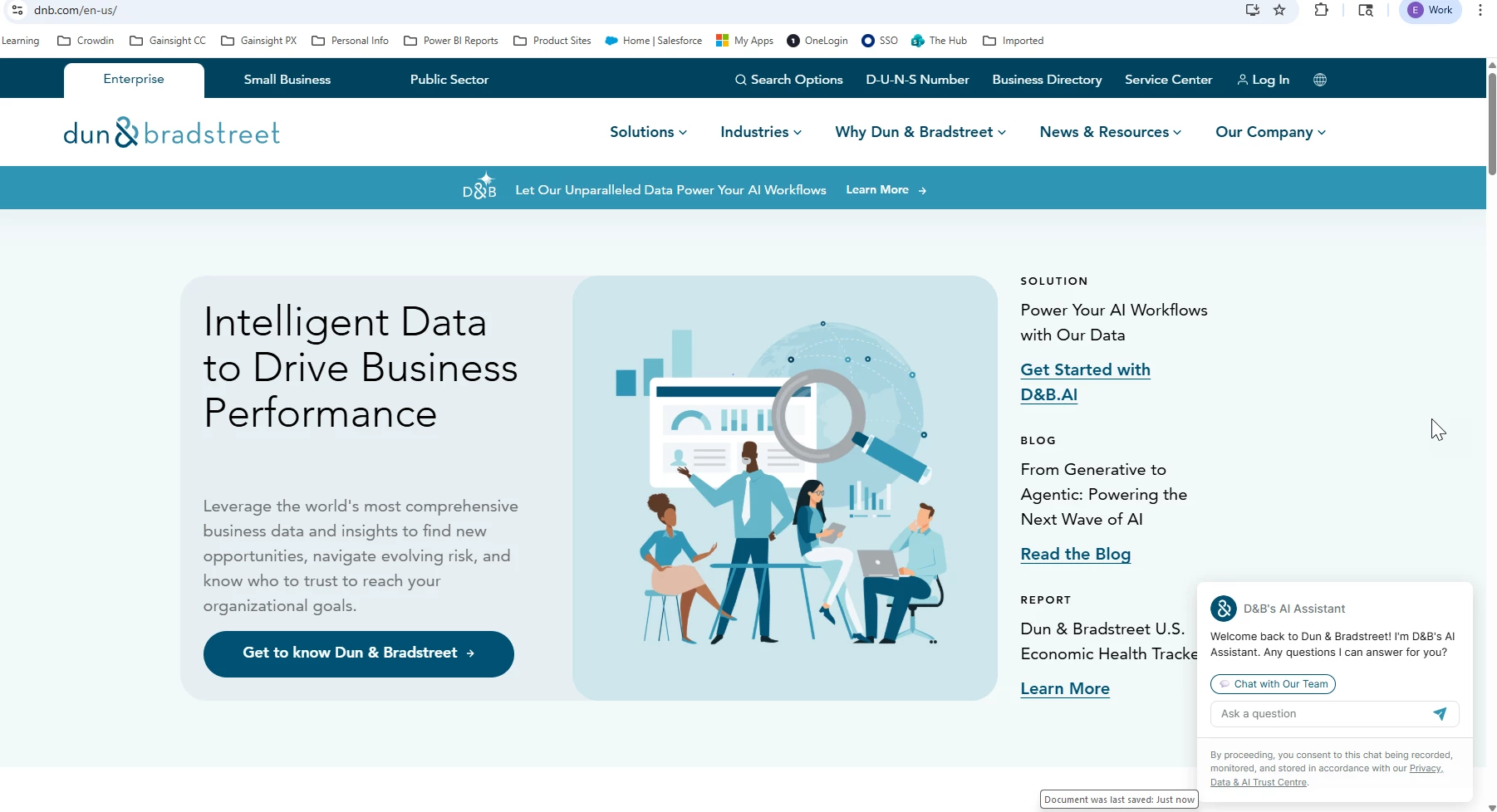The image size is (1497, 812).
Task: Open the SSO bookmark
Action: [x=880, y=41]
